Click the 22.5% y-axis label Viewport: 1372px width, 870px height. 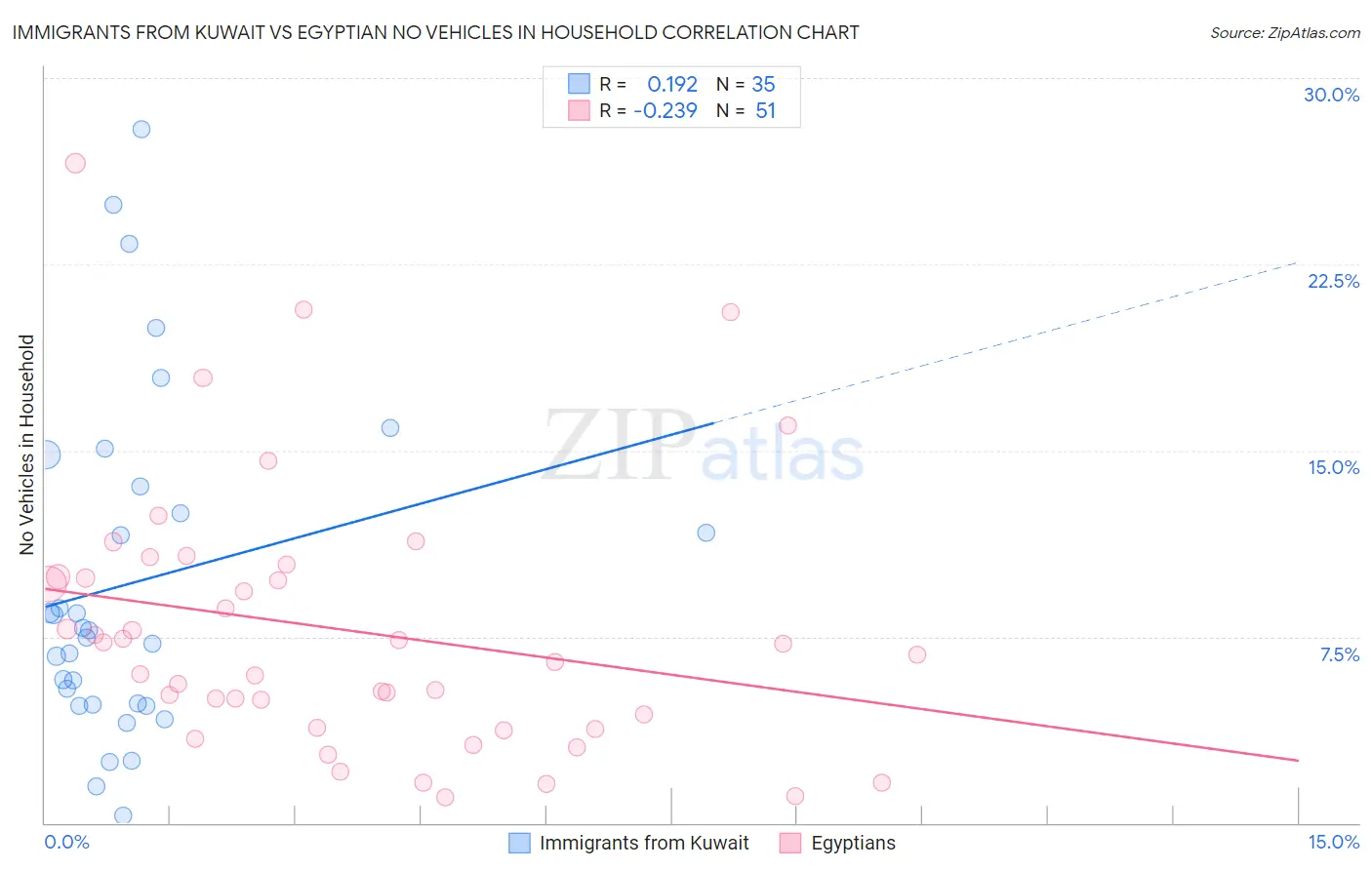[x=1333, y=281]
